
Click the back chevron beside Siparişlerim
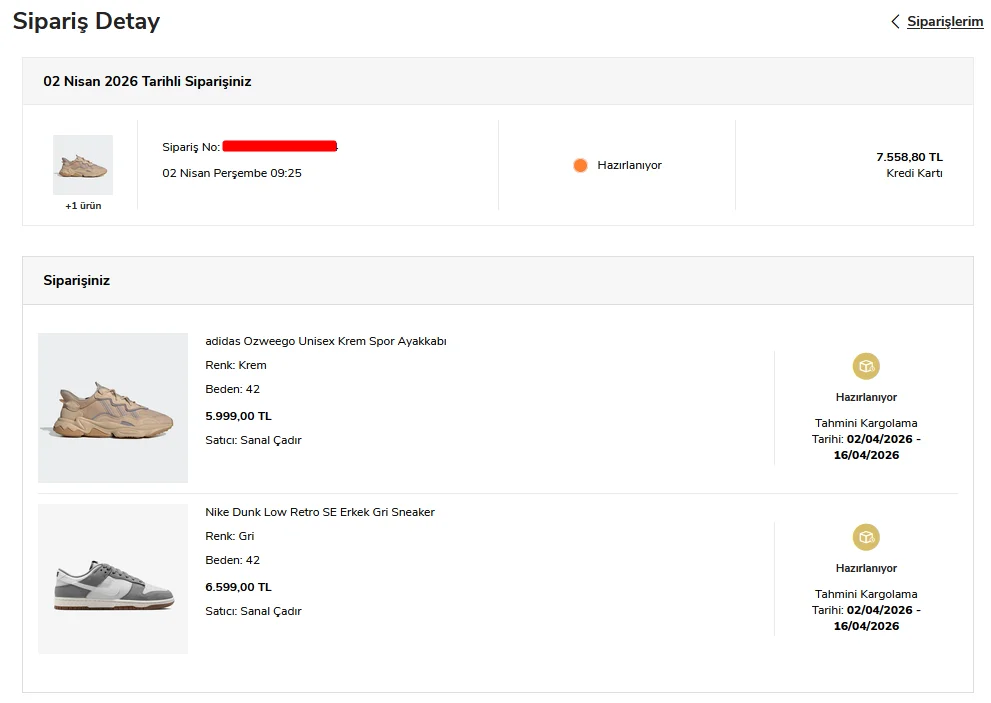pos(895,21)
